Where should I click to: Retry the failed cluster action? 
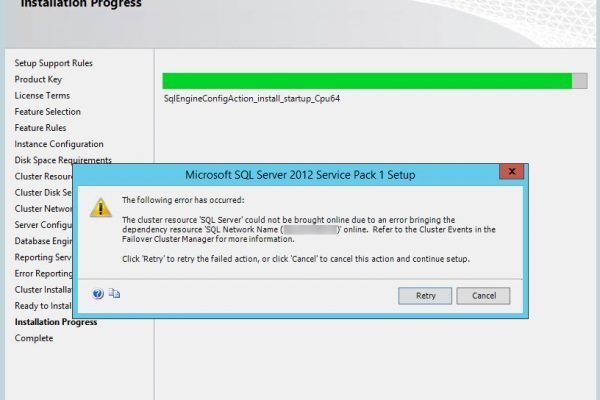(425, 296)
